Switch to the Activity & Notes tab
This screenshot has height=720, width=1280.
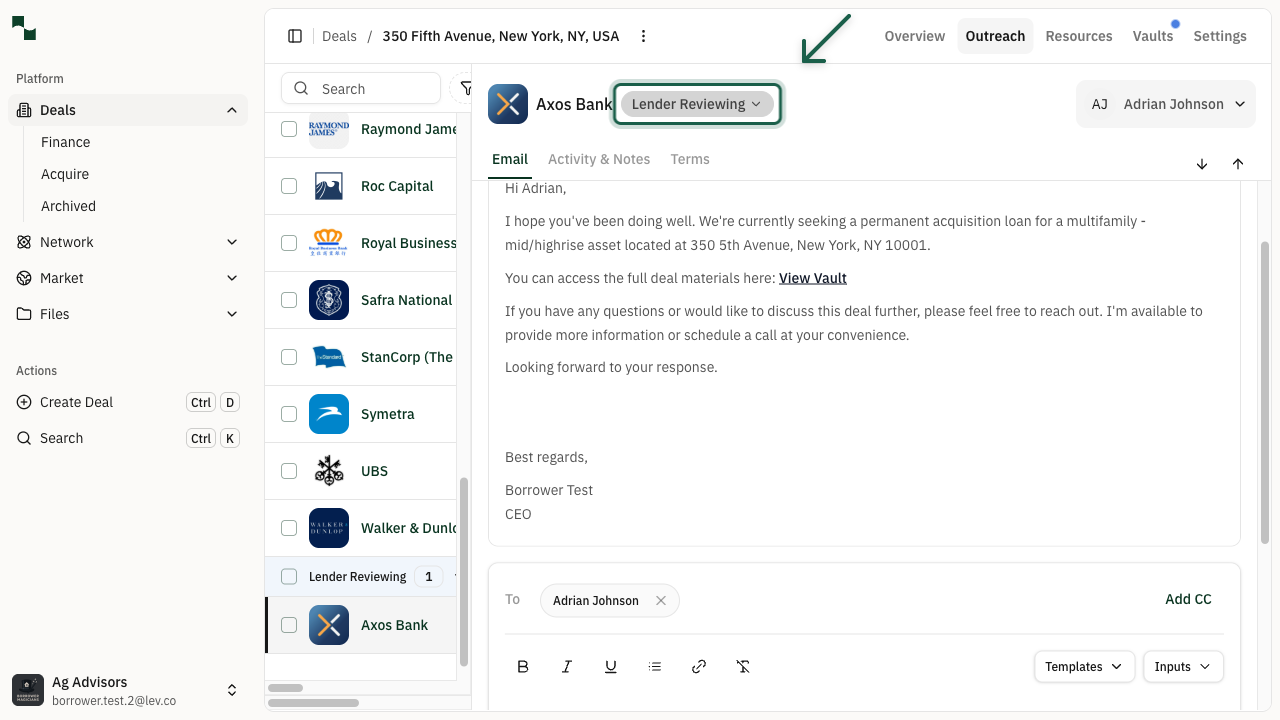[599, 159]
